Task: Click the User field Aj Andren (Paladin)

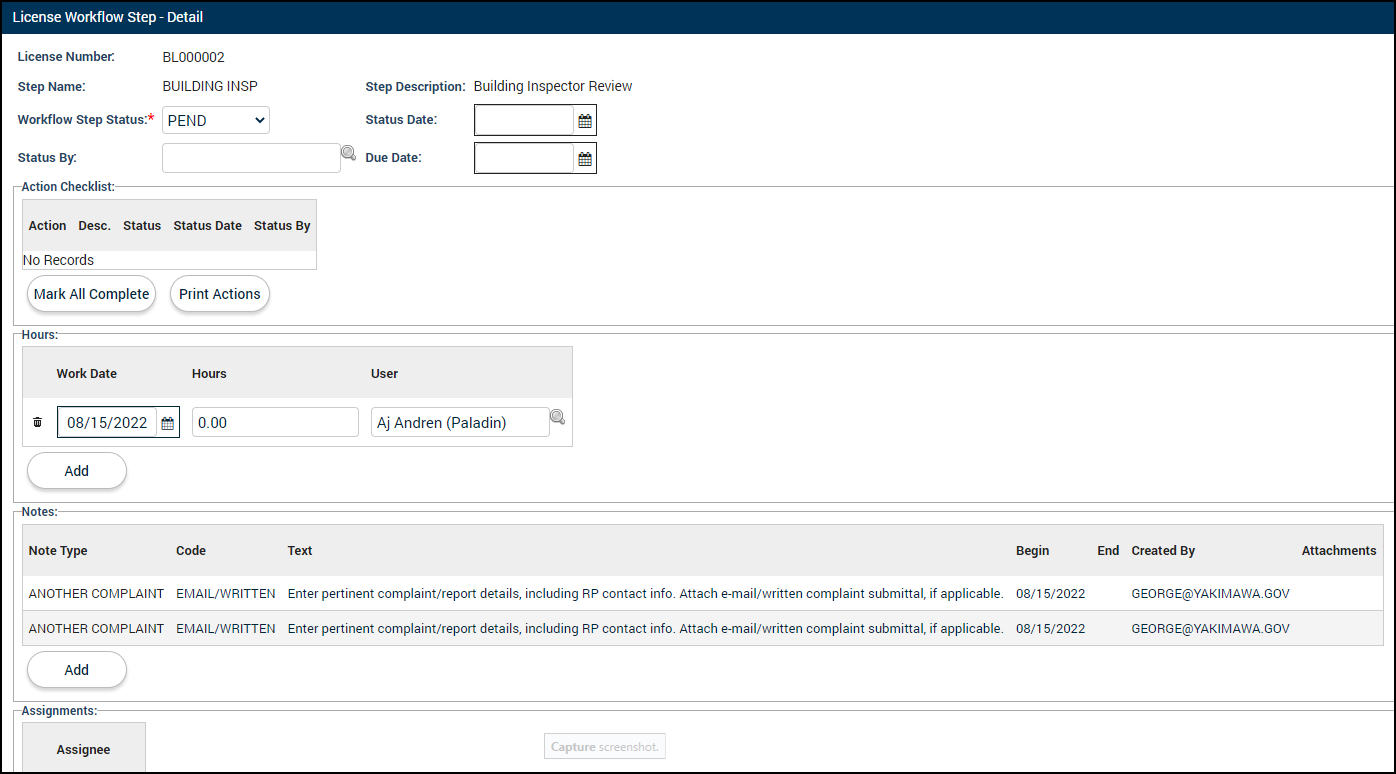Action: [460, 422]
